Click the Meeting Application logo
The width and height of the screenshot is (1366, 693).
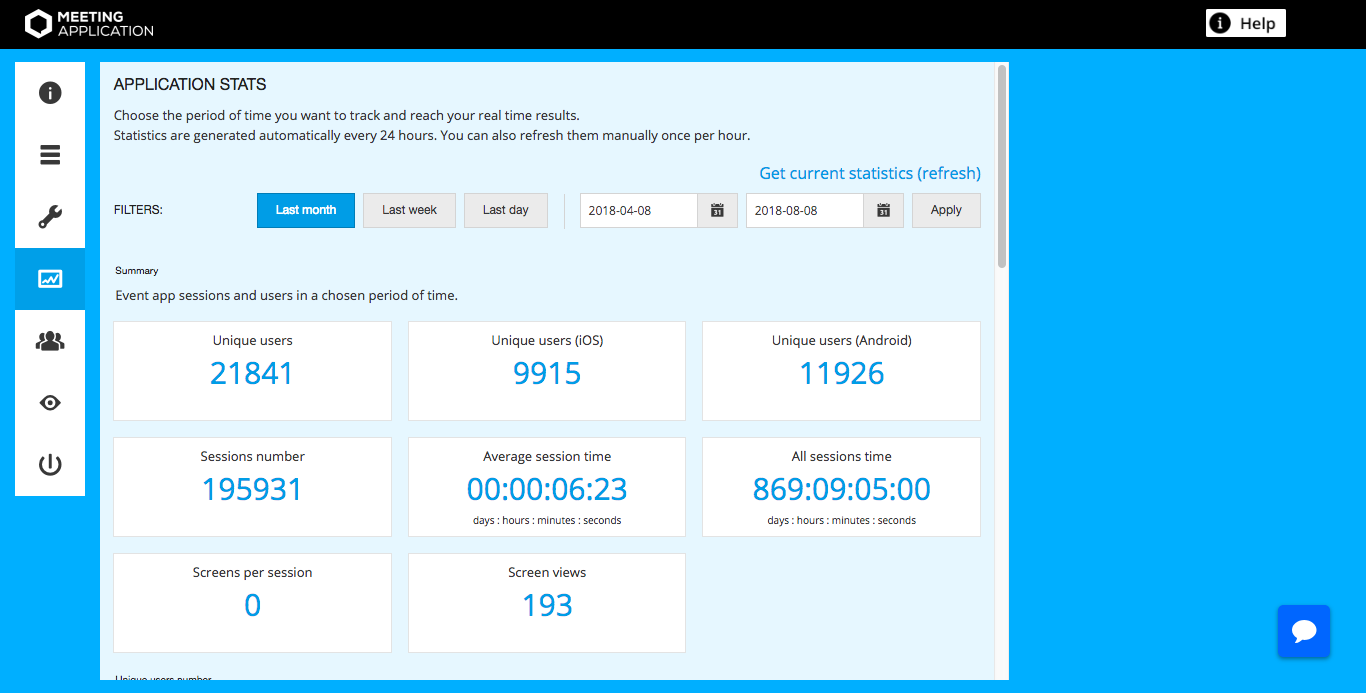point(89,24)
